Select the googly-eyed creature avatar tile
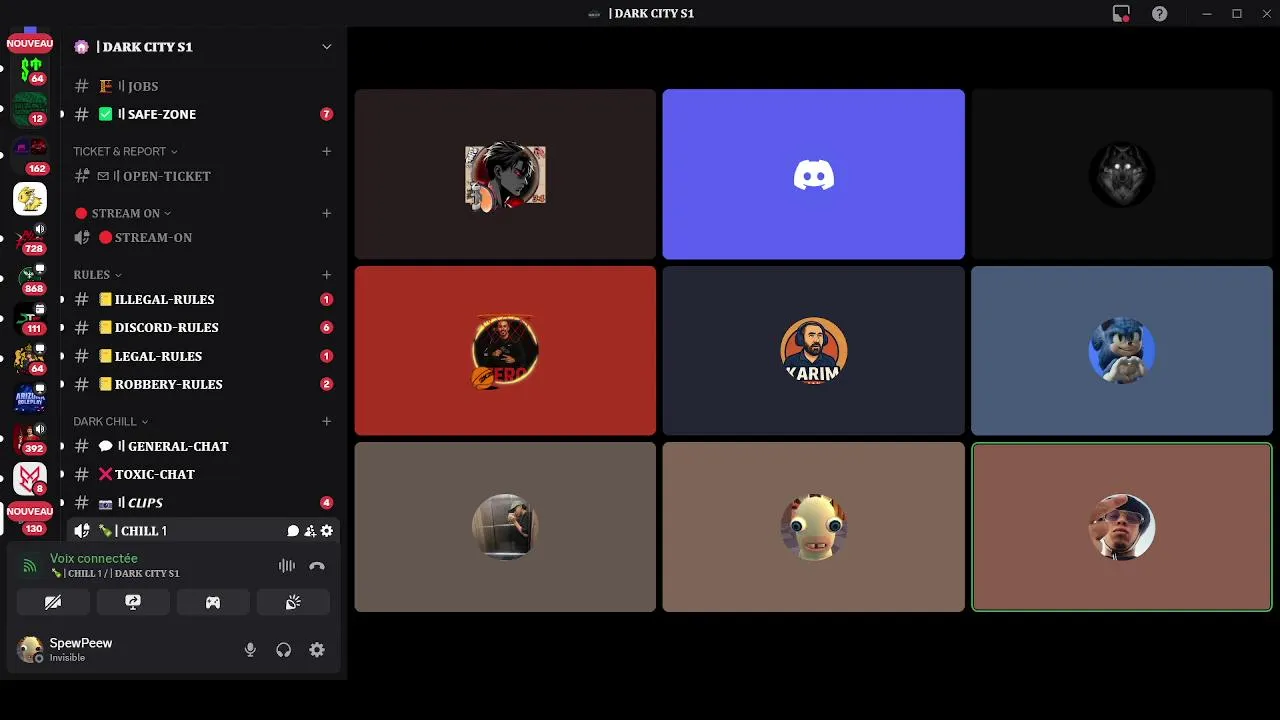This screenshot has height=720, width=1280. 813,527
